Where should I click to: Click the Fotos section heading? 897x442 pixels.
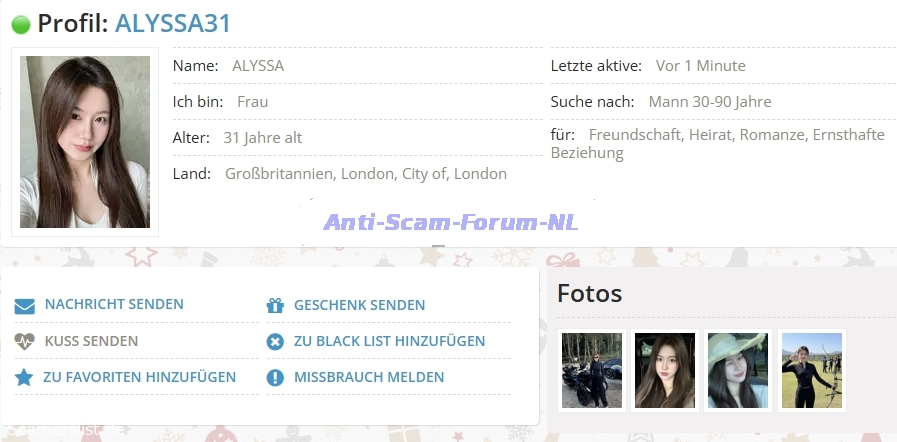tap(590, 293)
